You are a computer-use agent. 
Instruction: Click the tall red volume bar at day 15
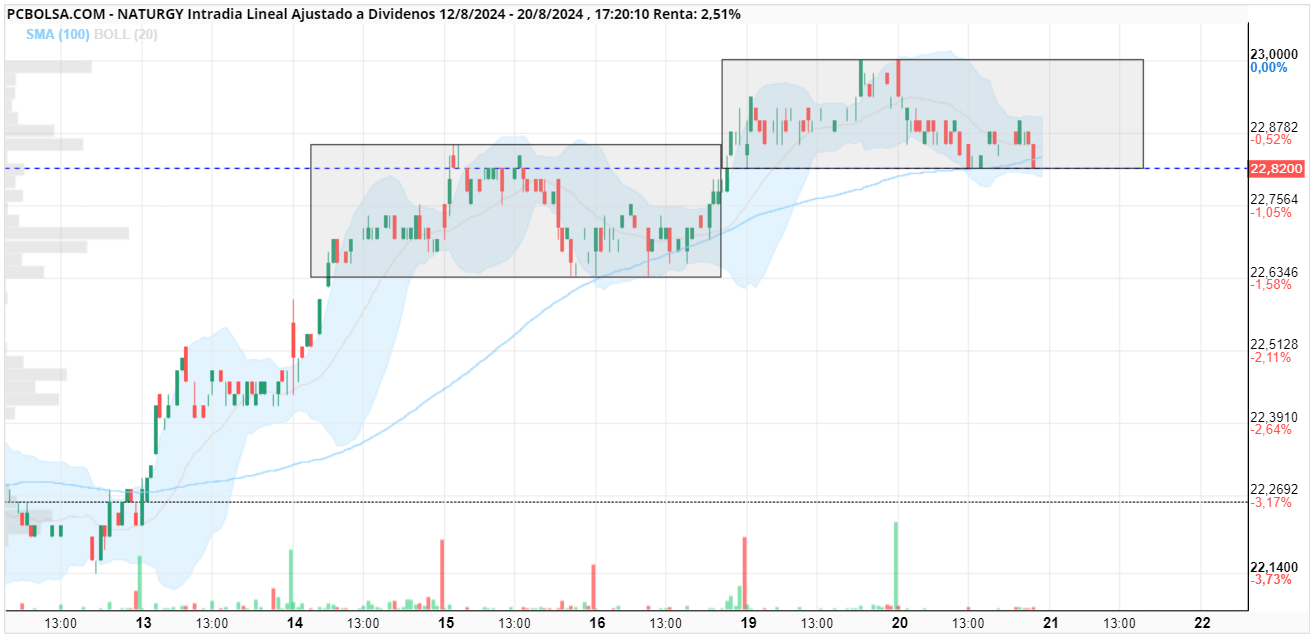pyautogui.click(x=442, y=573)
